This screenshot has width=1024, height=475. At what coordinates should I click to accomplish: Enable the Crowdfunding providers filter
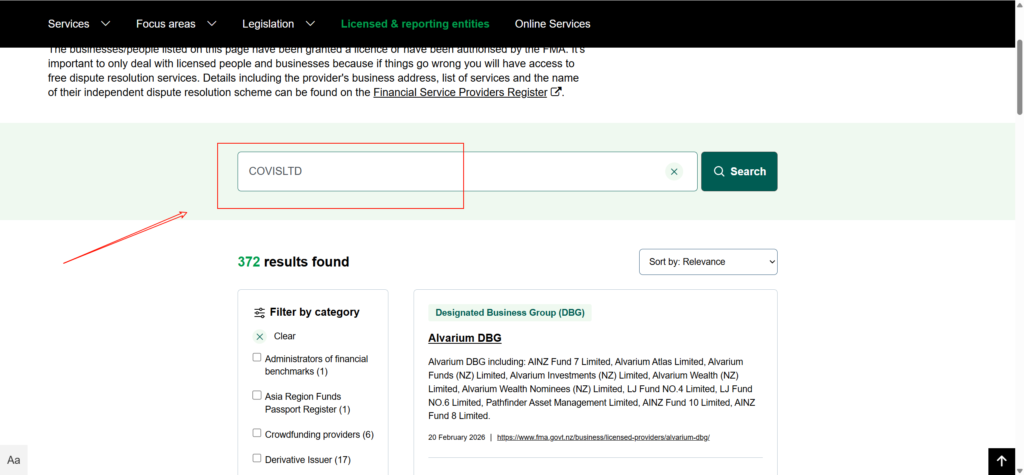(x=257, y=434)
